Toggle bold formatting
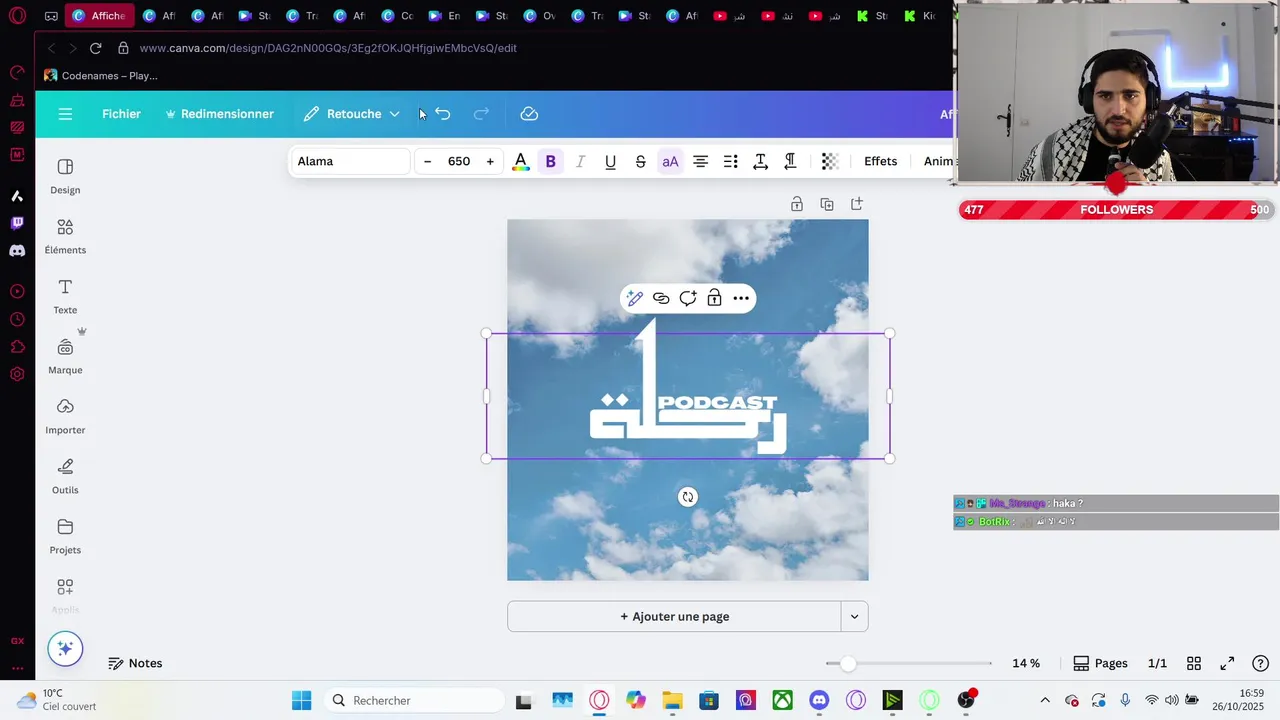This screenshot has width=1280, height=720. click(550, 161)
